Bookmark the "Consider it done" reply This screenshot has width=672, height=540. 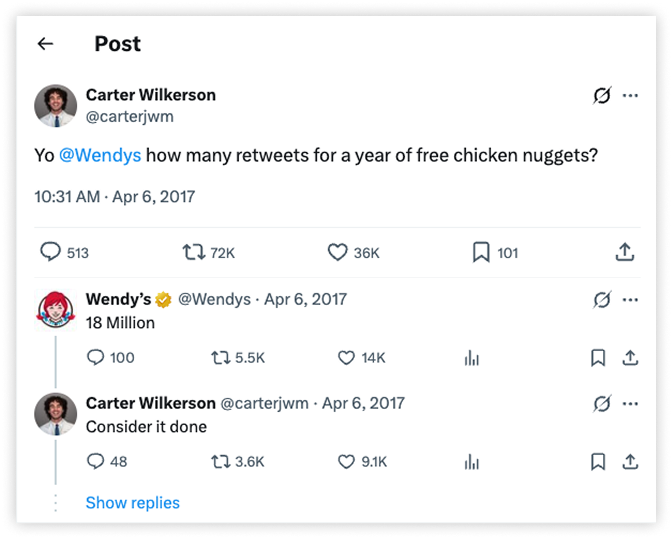(x=597, y=461)
